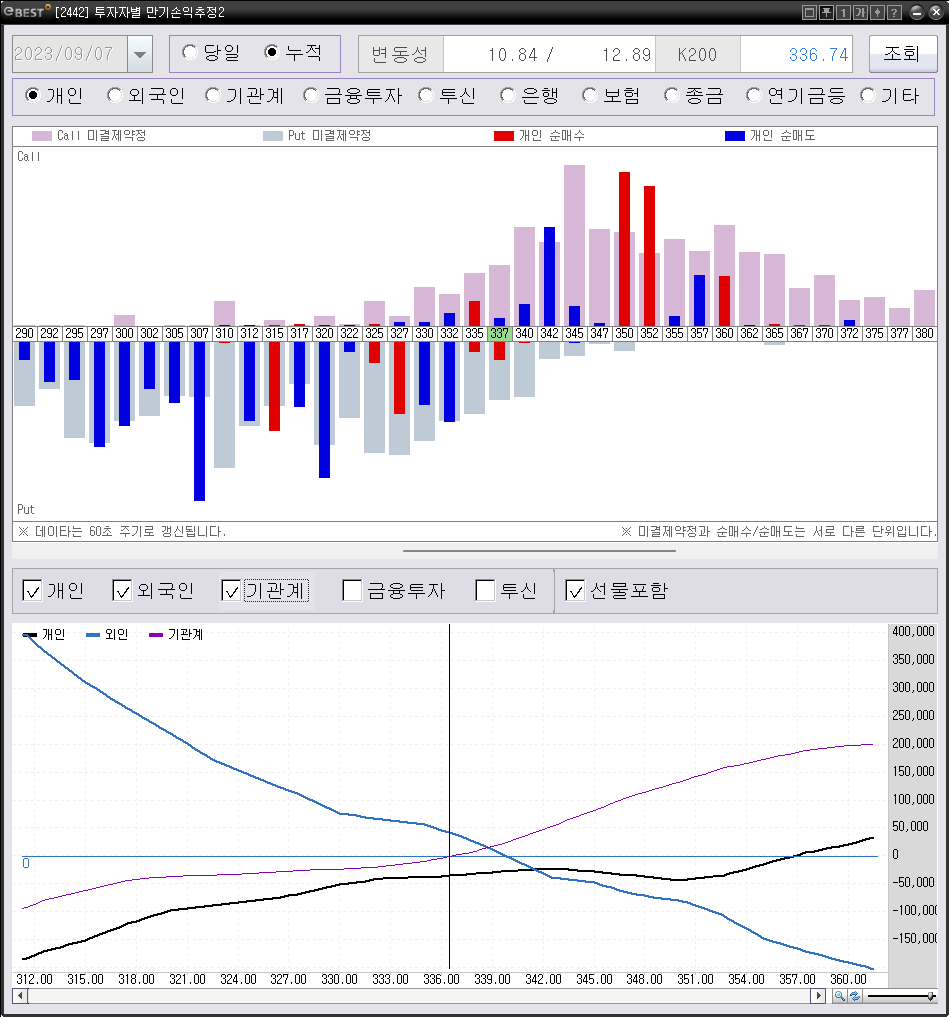Toggle the pin window icon

pyautogui.click(x=826, y=12)
